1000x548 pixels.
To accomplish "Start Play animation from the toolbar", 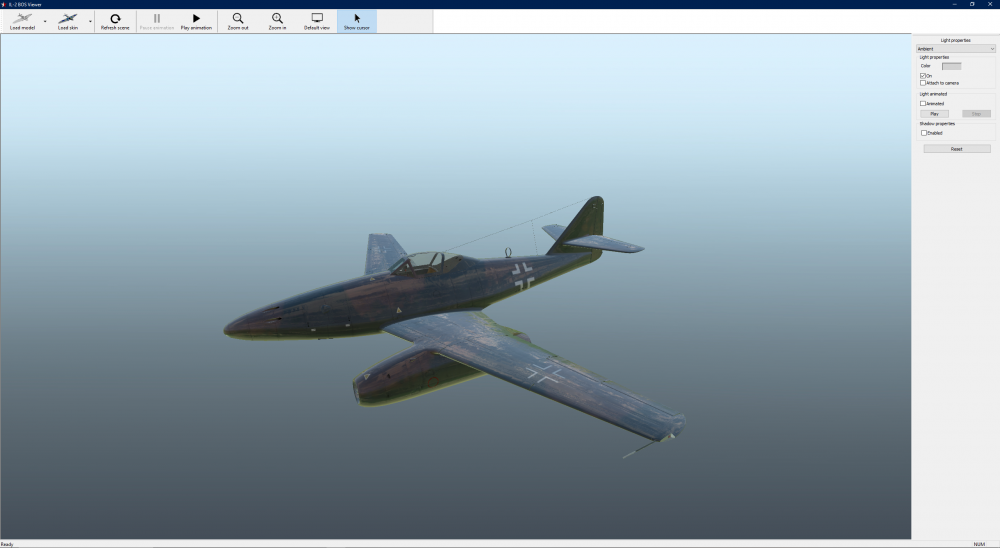I will point(196,19).
